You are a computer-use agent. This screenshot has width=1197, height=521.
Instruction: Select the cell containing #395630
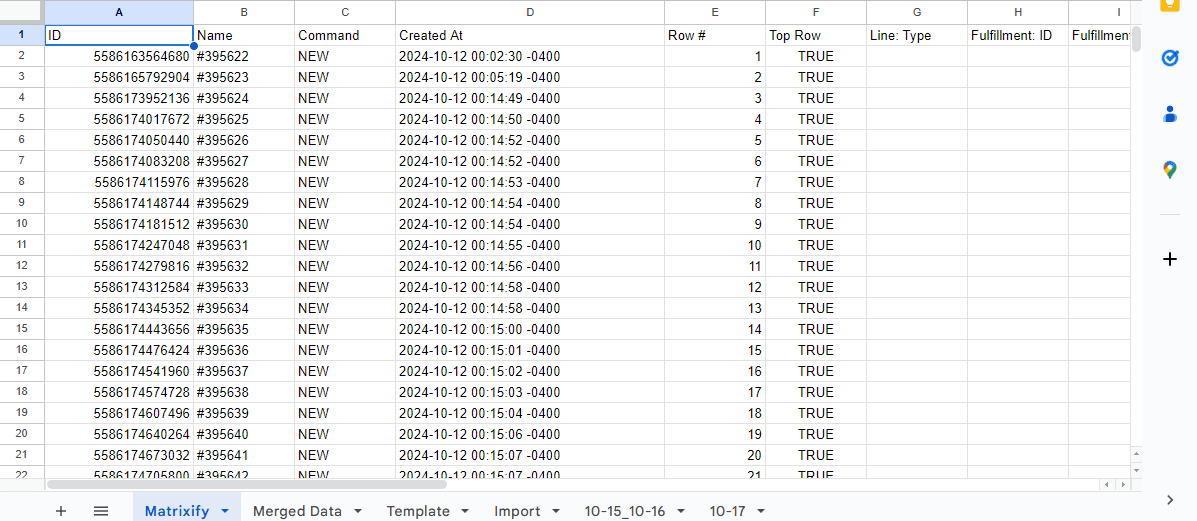[x=244, y=224]
